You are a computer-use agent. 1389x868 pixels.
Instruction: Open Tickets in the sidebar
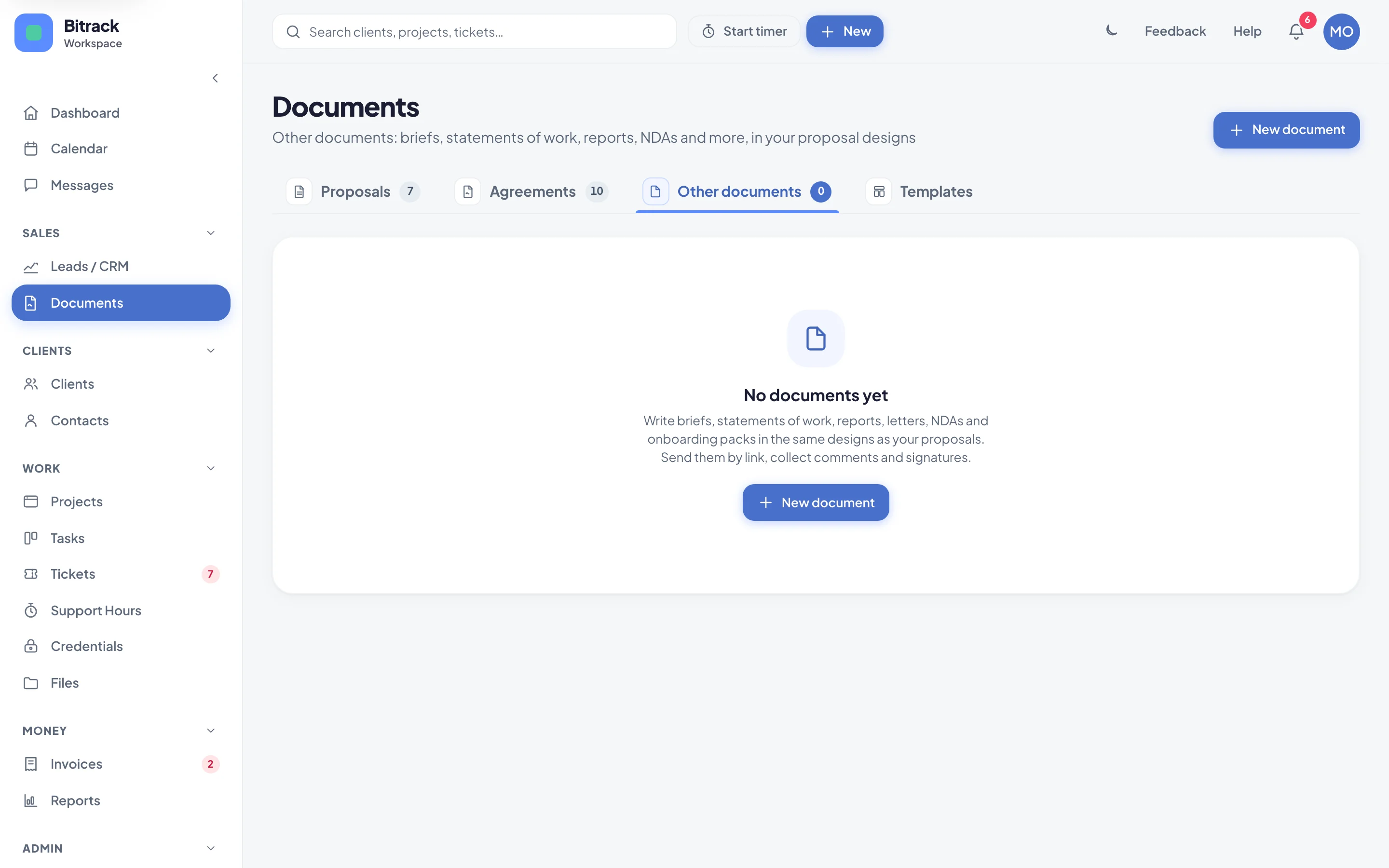(x=121, y=574)
